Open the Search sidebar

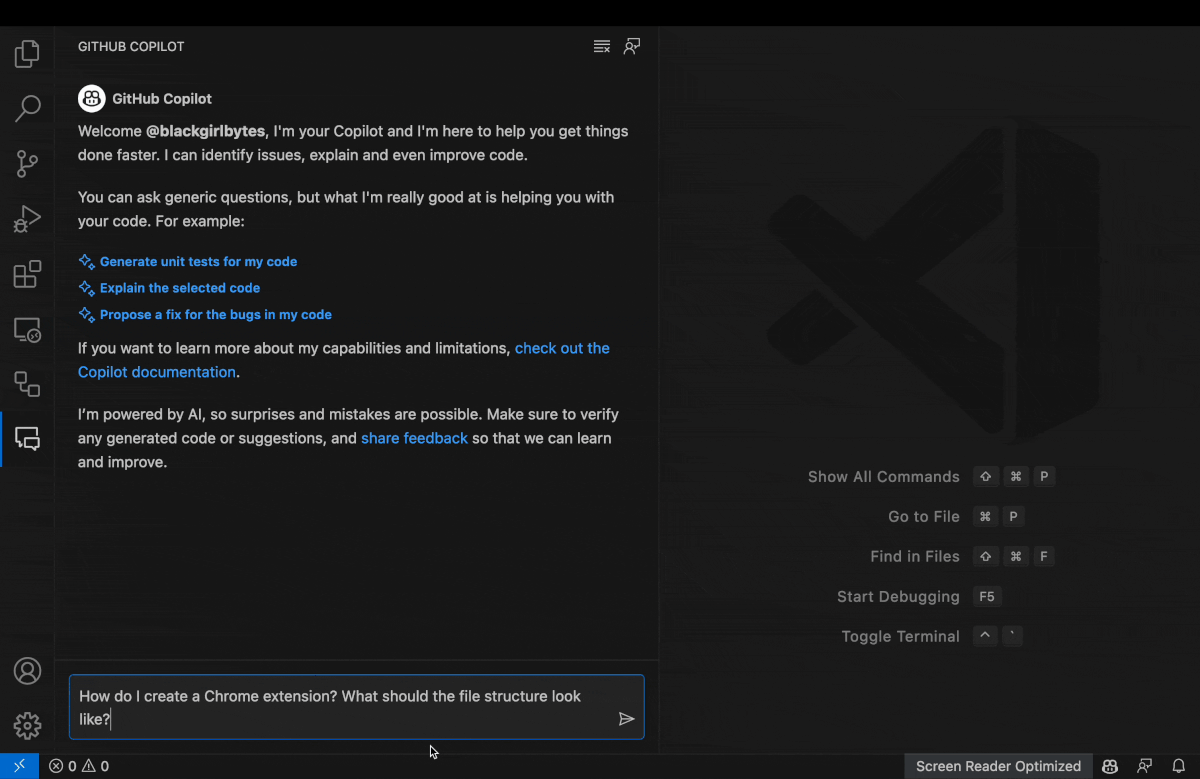coord(27,108)
